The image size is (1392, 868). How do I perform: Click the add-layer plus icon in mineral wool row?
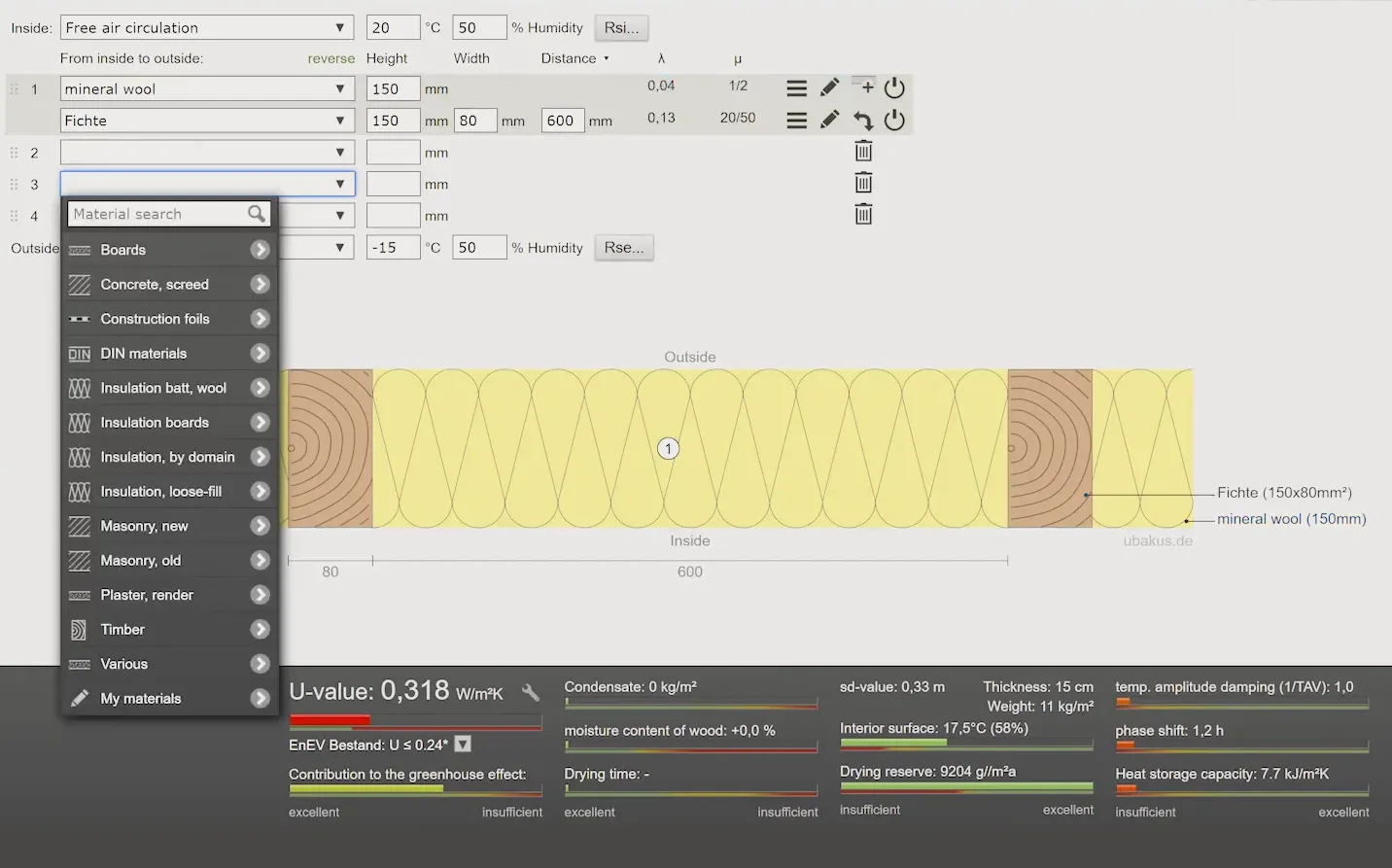pos(865,87)
